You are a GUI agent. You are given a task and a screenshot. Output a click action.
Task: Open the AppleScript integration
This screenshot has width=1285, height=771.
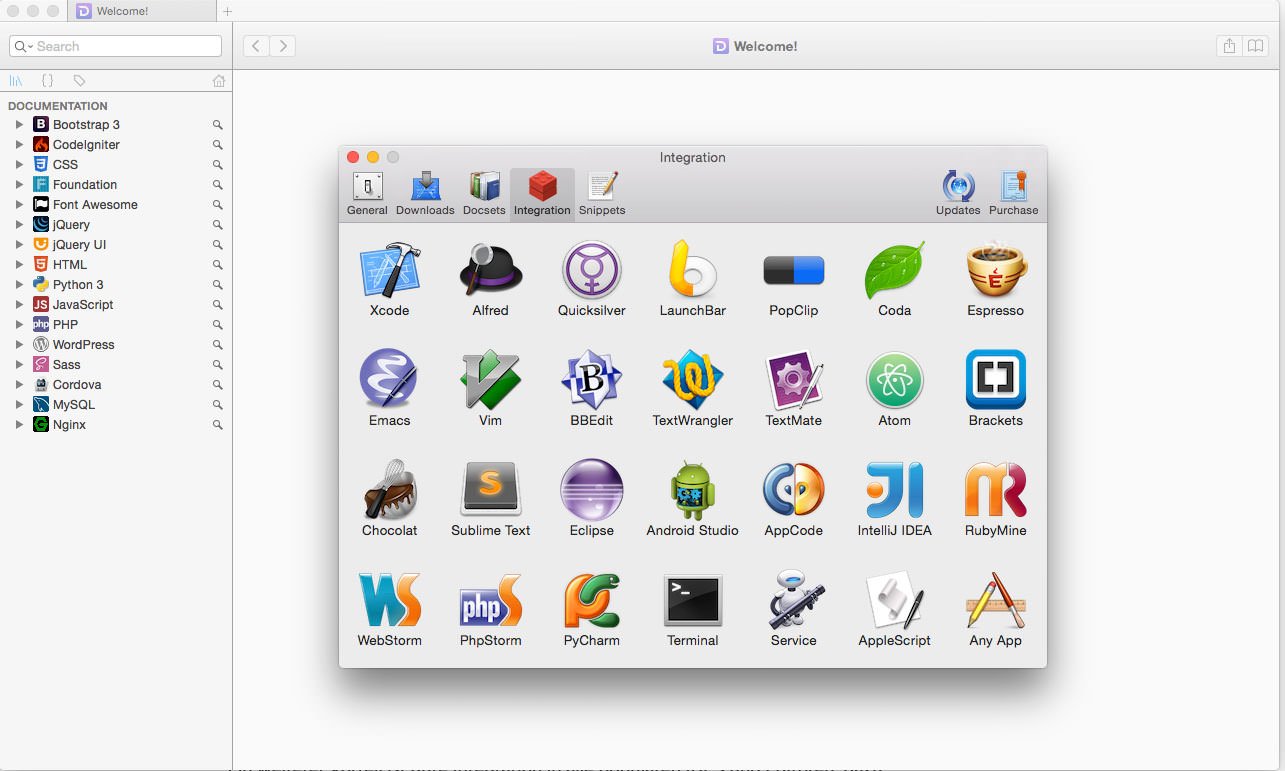[x=894, y=599]
